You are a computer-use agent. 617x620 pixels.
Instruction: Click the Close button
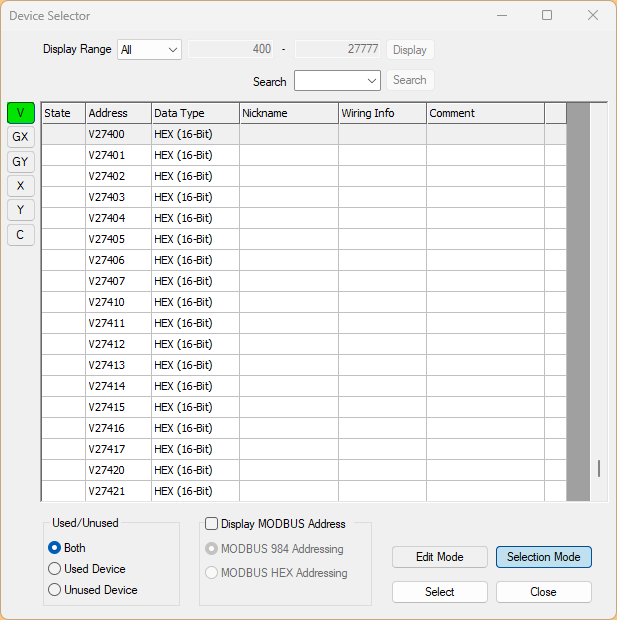pos(543,592)
